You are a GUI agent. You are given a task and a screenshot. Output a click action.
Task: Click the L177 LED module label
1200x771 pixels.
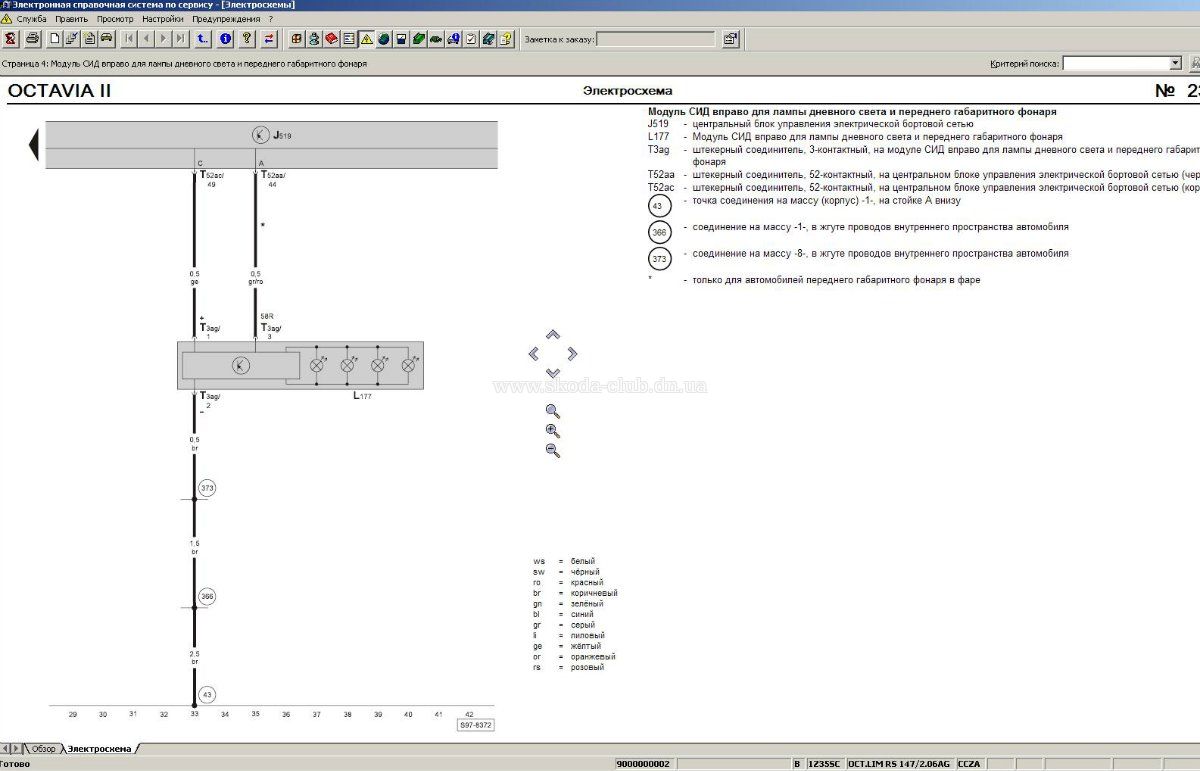click(362, 396)
